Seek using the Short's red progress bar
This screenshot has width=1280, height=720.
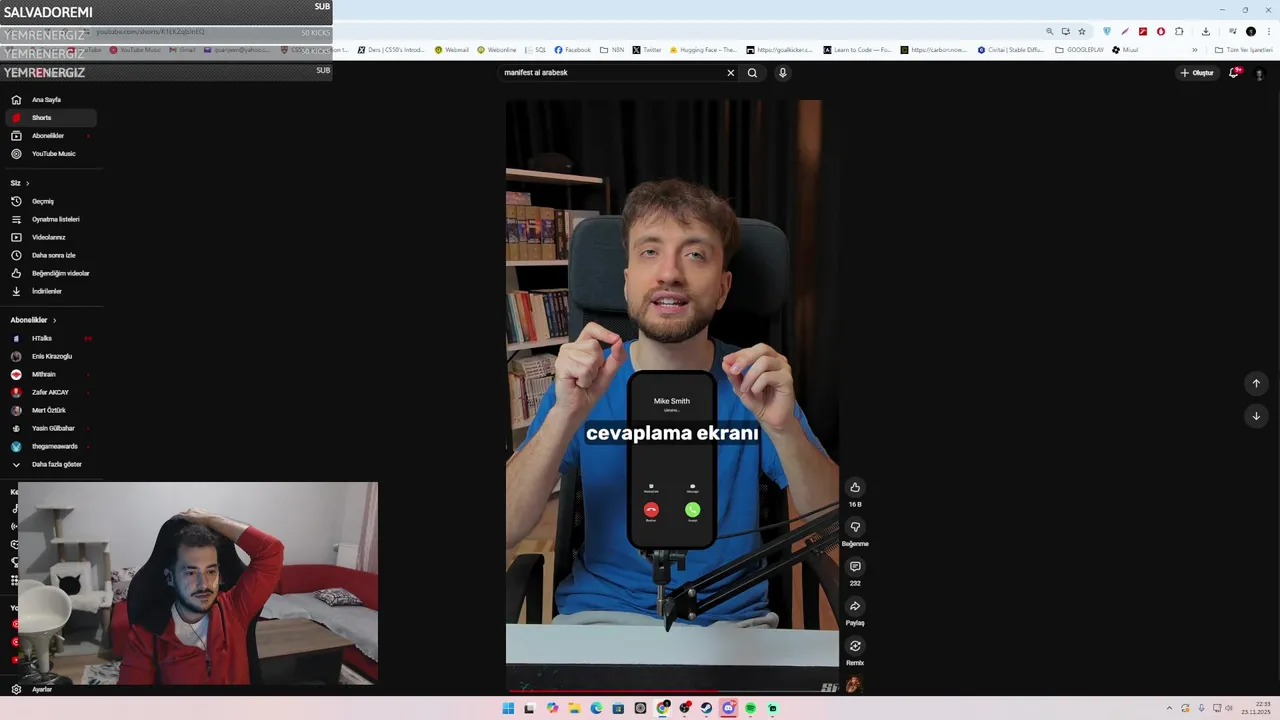[x=672, y=690]
